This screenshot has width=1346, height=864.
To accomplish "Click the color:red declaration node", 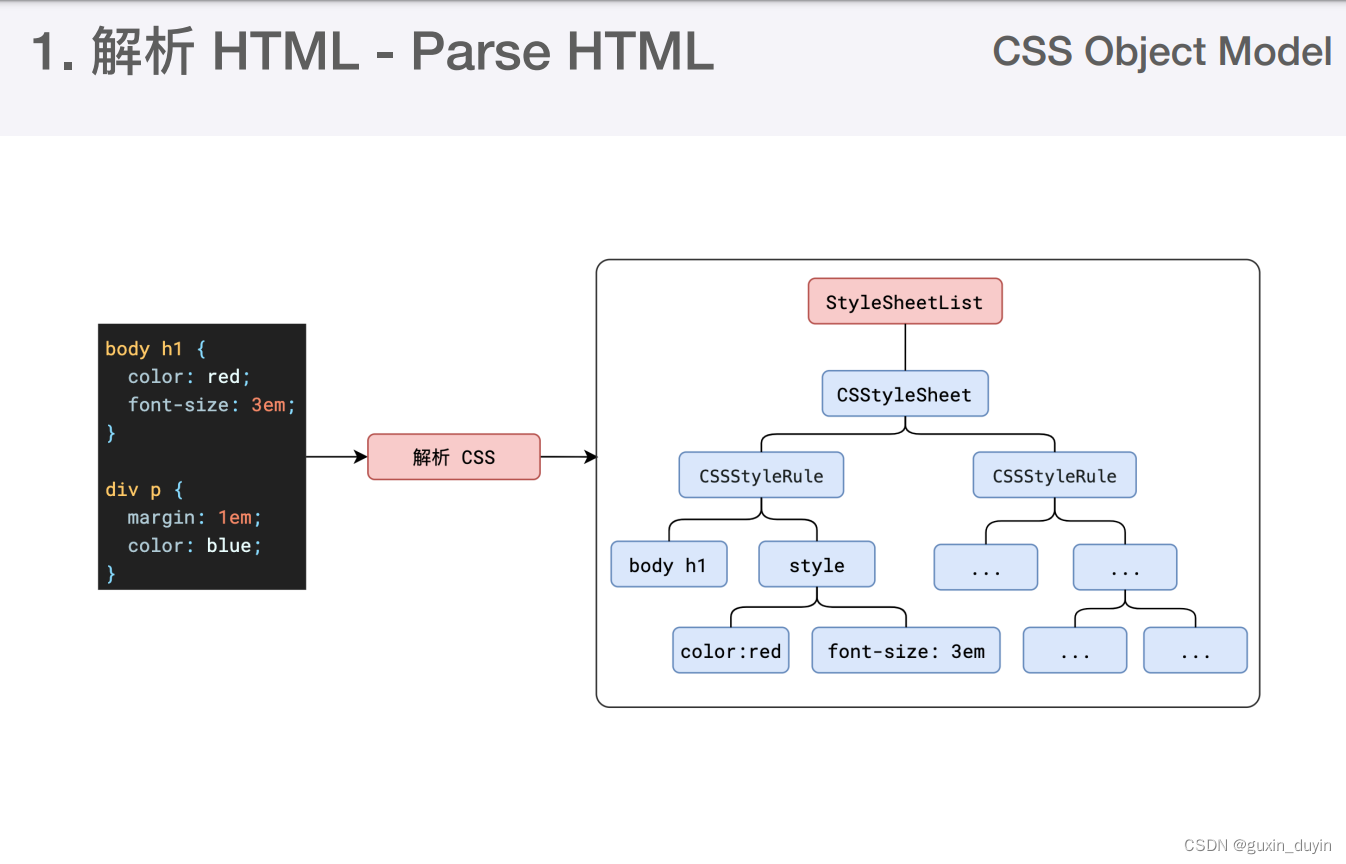I will (731, 651).
